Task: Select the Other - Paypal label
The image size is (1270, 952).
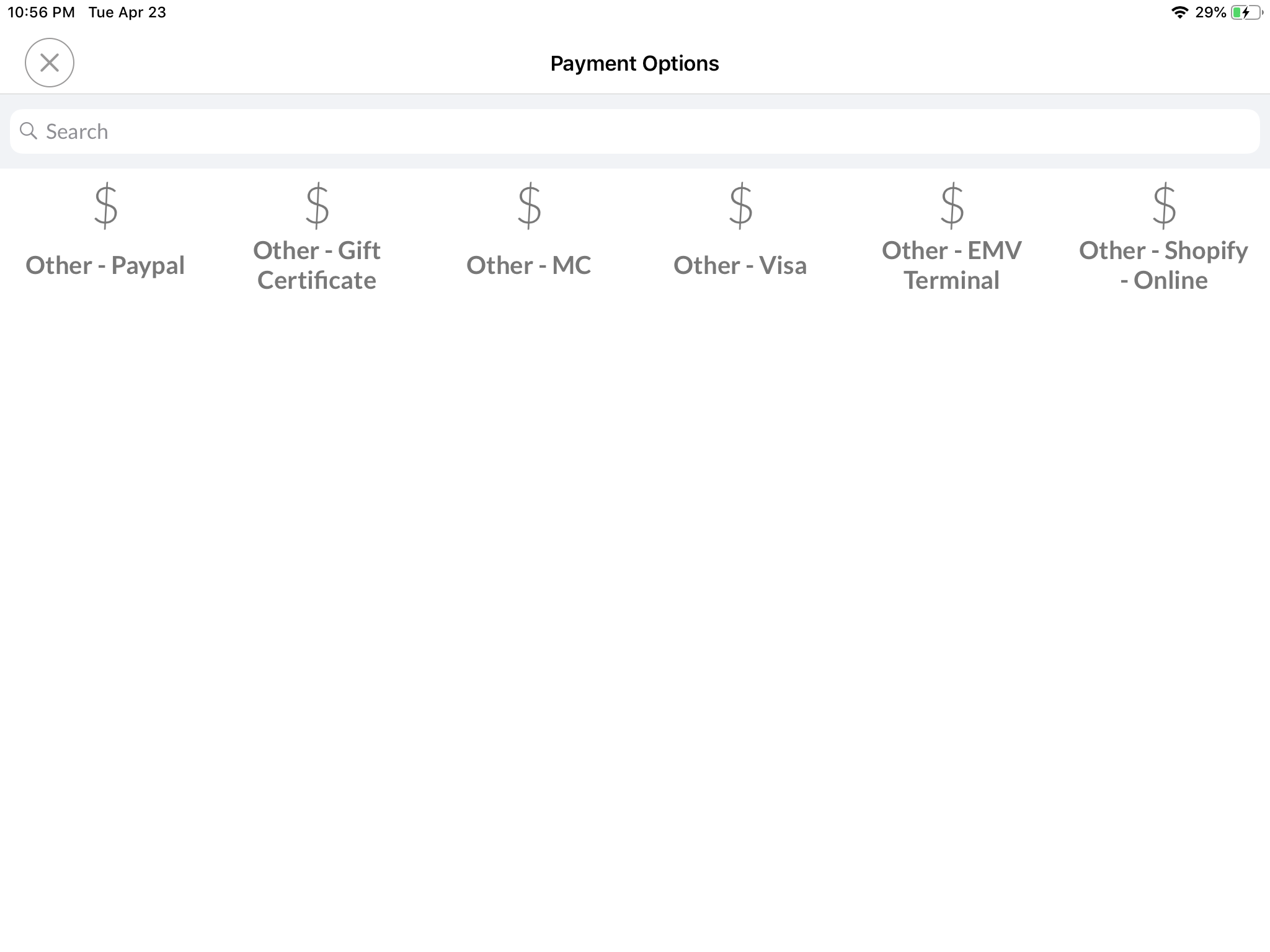Action: tap(105, 265)
